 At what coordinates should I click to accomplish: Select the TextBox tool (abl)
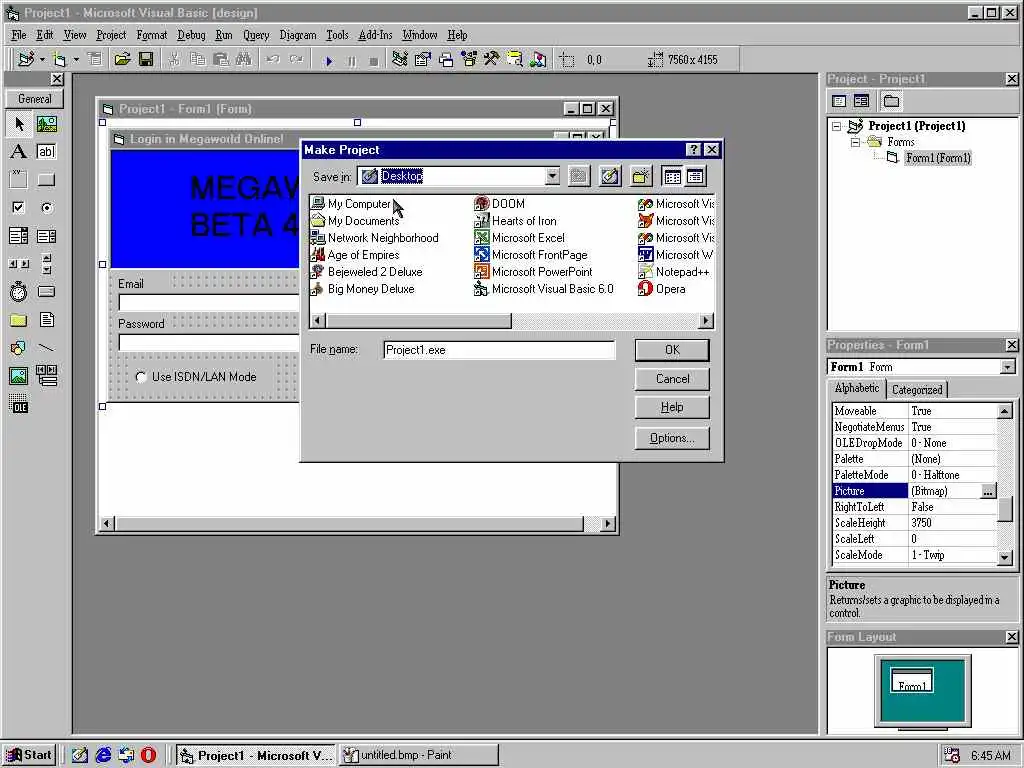46,152
